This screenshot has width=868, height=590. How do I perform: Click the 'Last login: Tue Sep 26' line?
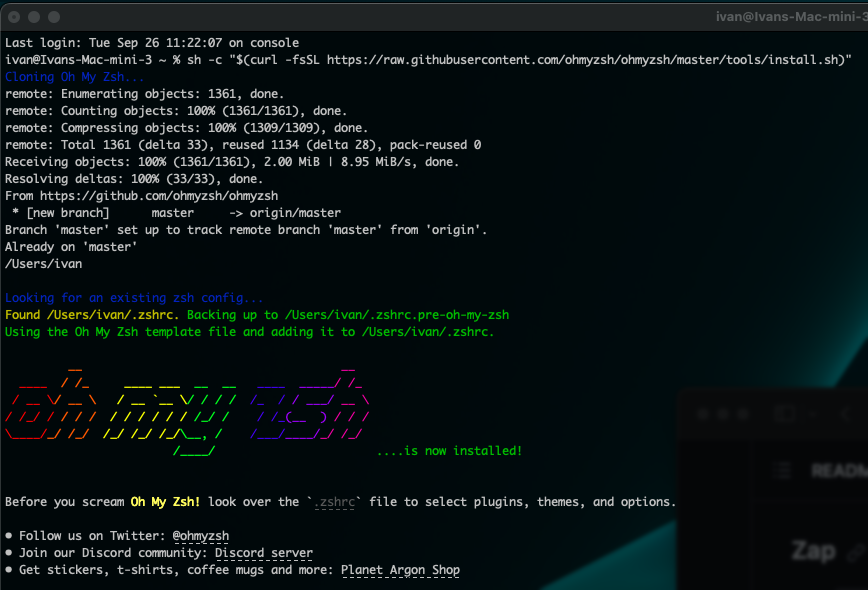pos(152,43)
